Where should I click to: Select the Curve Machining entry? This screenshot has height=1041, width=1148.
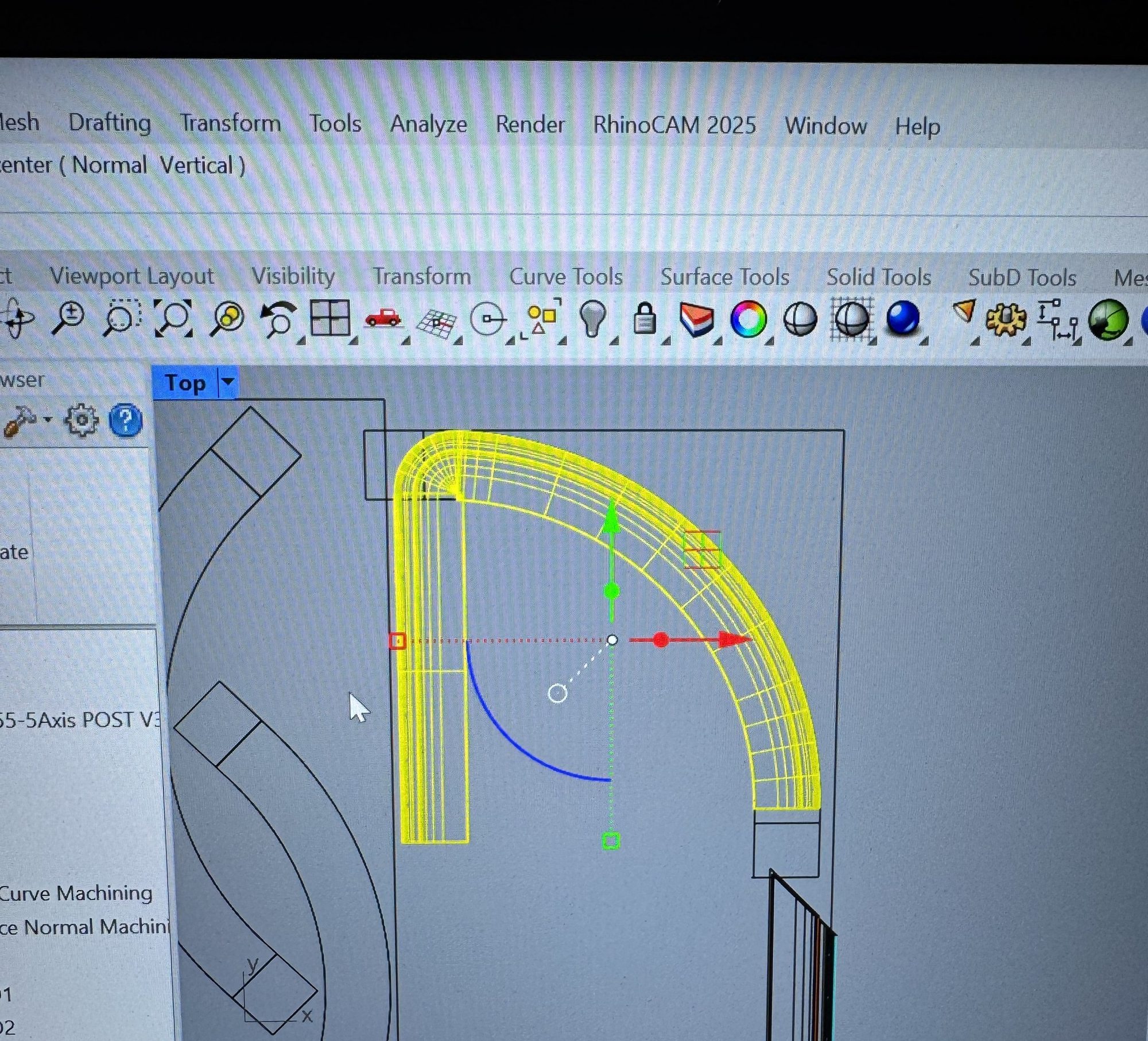click(76, 893)
